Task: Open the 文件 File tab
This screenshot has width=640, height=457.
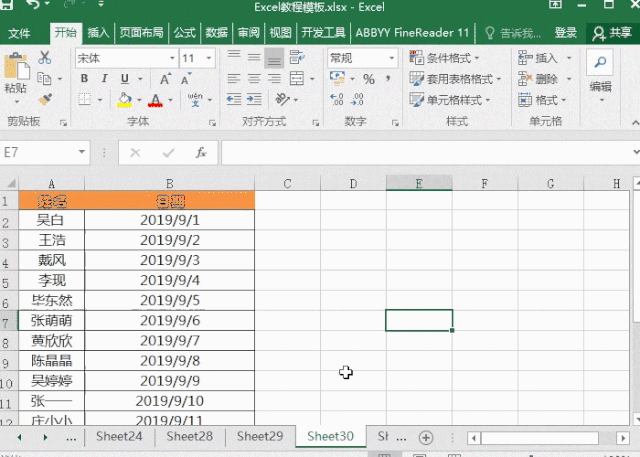Action: [x=19, y=33]
